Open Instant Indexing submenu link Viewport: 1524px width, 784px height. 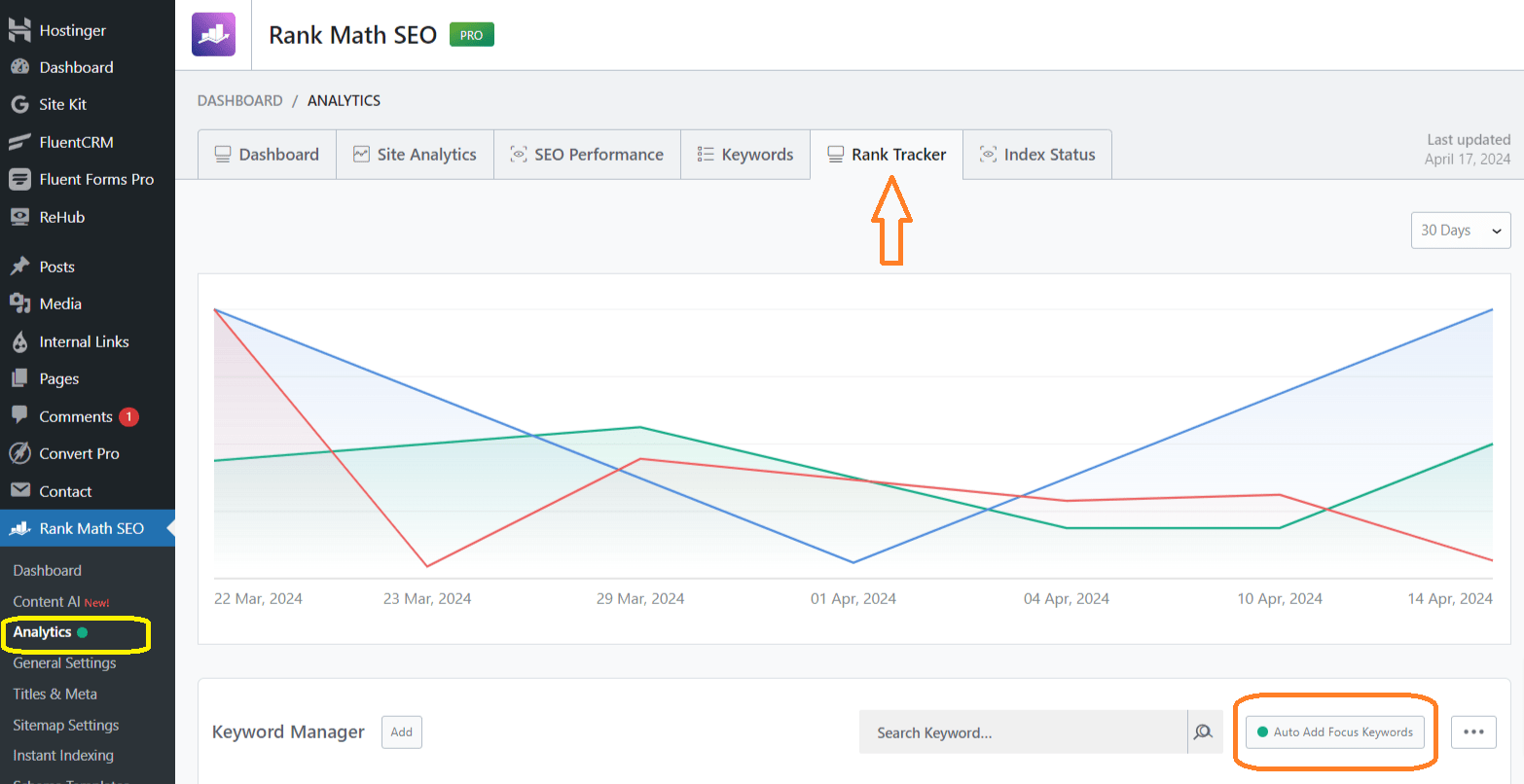pyautogui.click(x=63, y=756)
